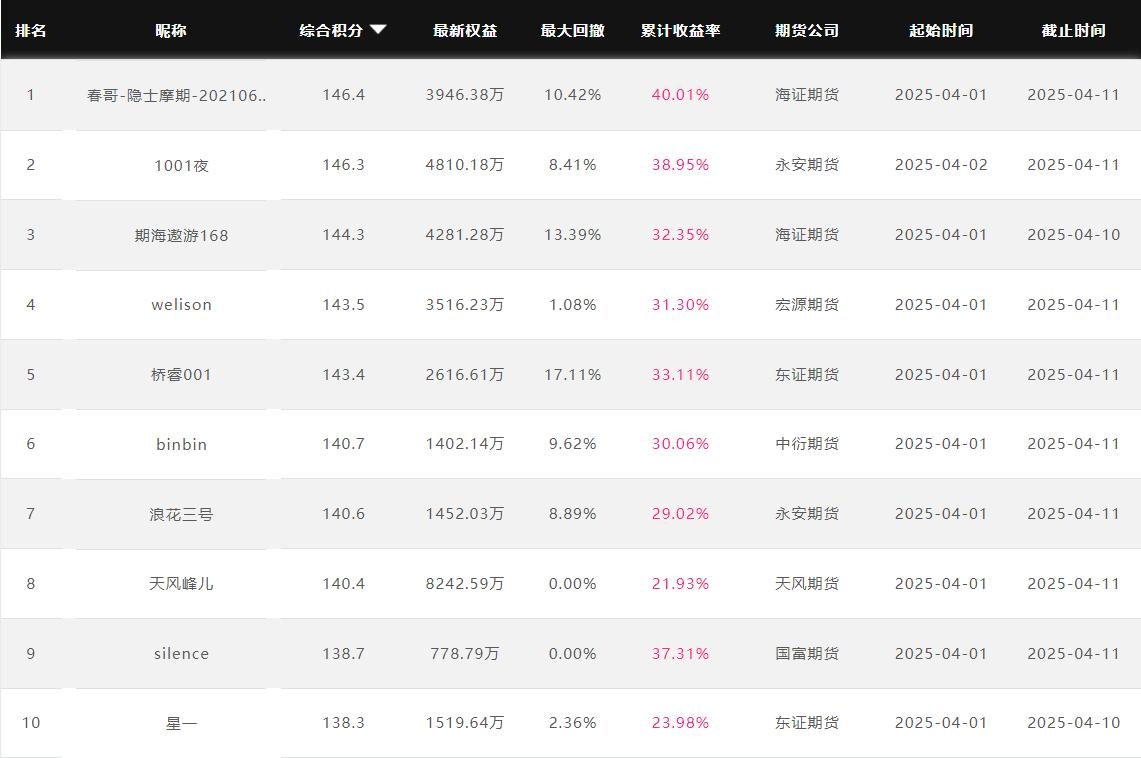
Task: Select return rate 30.06%
Action: click(680, 444)
